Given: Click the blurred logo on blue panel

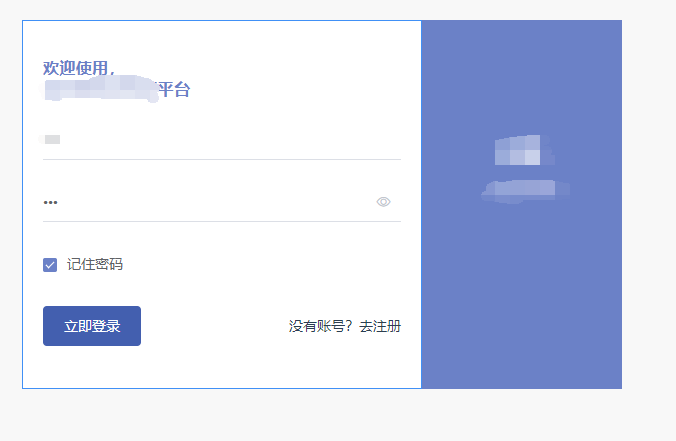Looking at the screenshot, I should click(x=523, y=150).
